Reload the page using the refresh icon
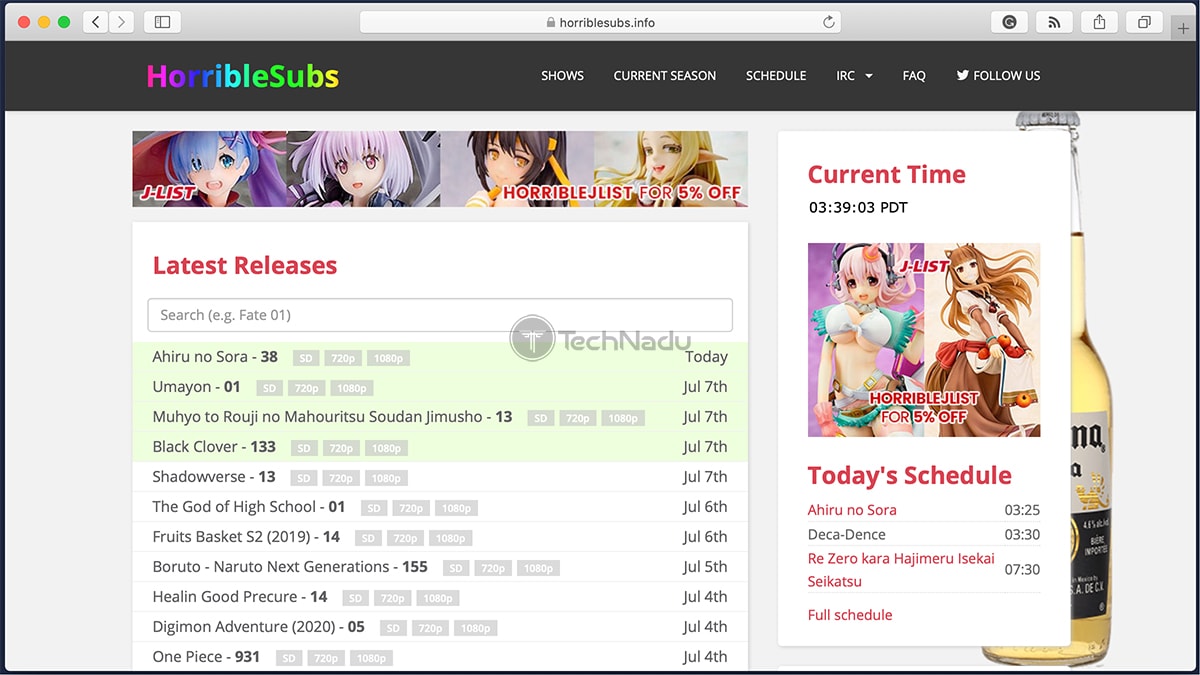Viewport: 1200px width, 675px height. [828, 22]
